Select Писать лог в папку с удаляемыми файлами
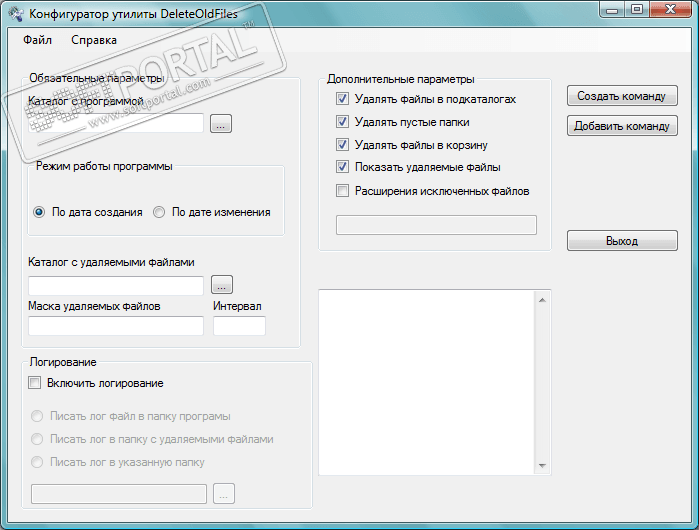 [x=37, y=439]
